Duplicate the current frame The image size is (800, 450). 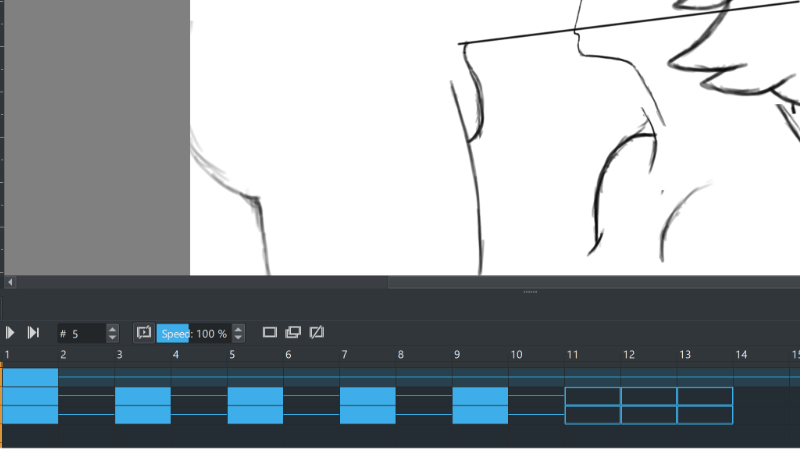tap(293, 332)
